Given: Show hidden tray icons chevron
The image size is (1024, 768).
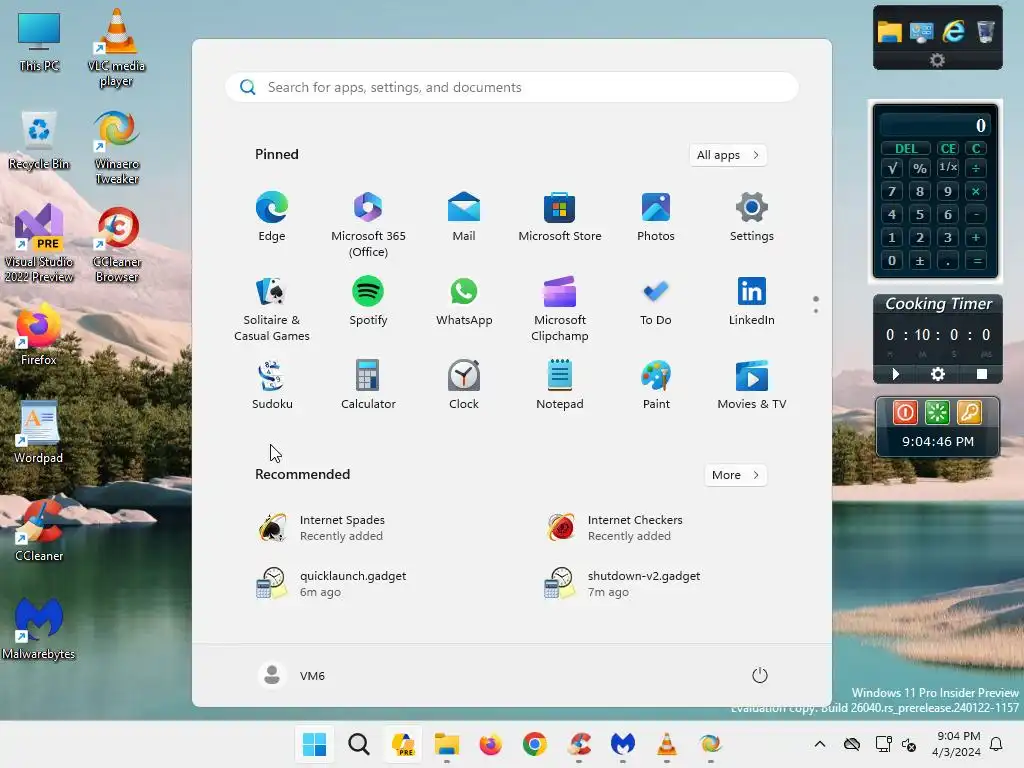Looking at the screenshot, I should tap(820, 744).
